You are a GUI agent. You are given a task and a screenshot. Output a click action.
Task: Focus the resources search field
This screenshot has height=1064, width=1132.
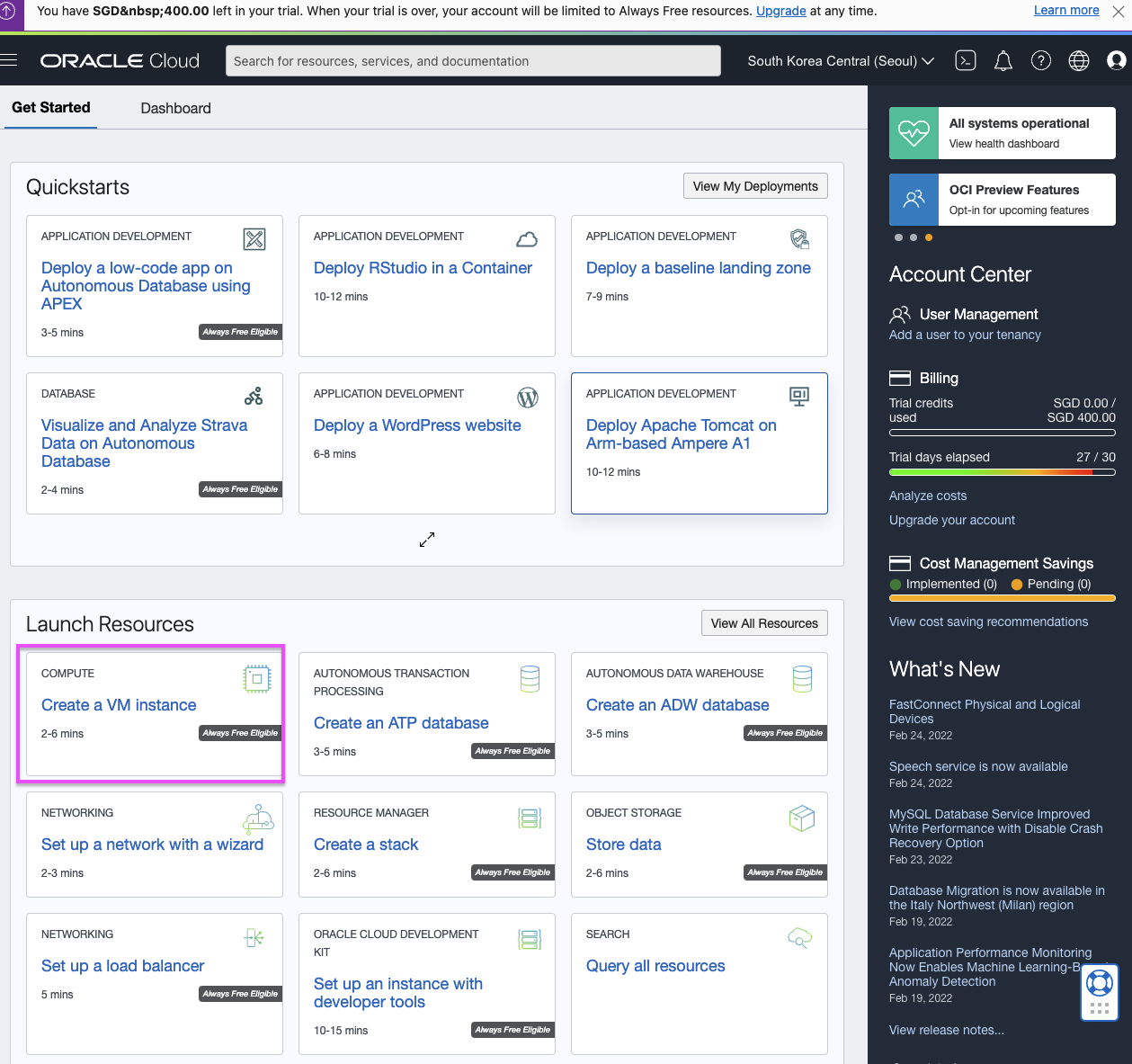coord(473,61)
